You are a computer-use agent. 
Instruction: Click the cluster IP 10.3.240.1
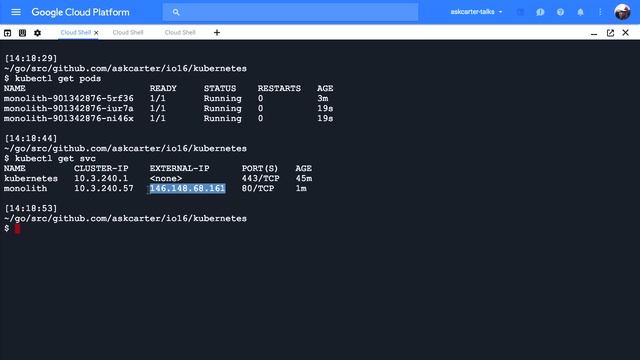point(101,178)
